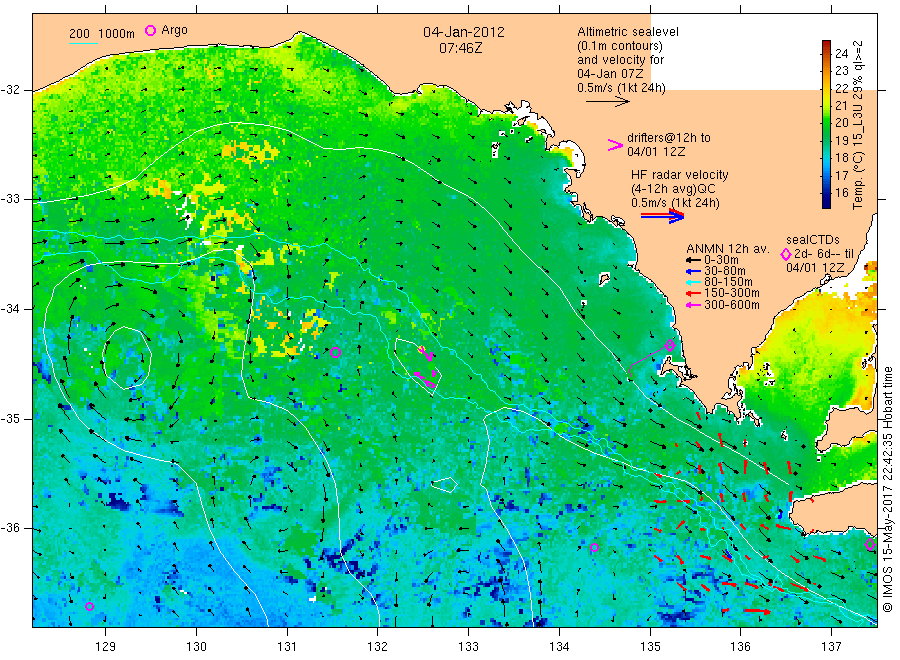Click the black 0-30m legend arrow

click(693, 260)
